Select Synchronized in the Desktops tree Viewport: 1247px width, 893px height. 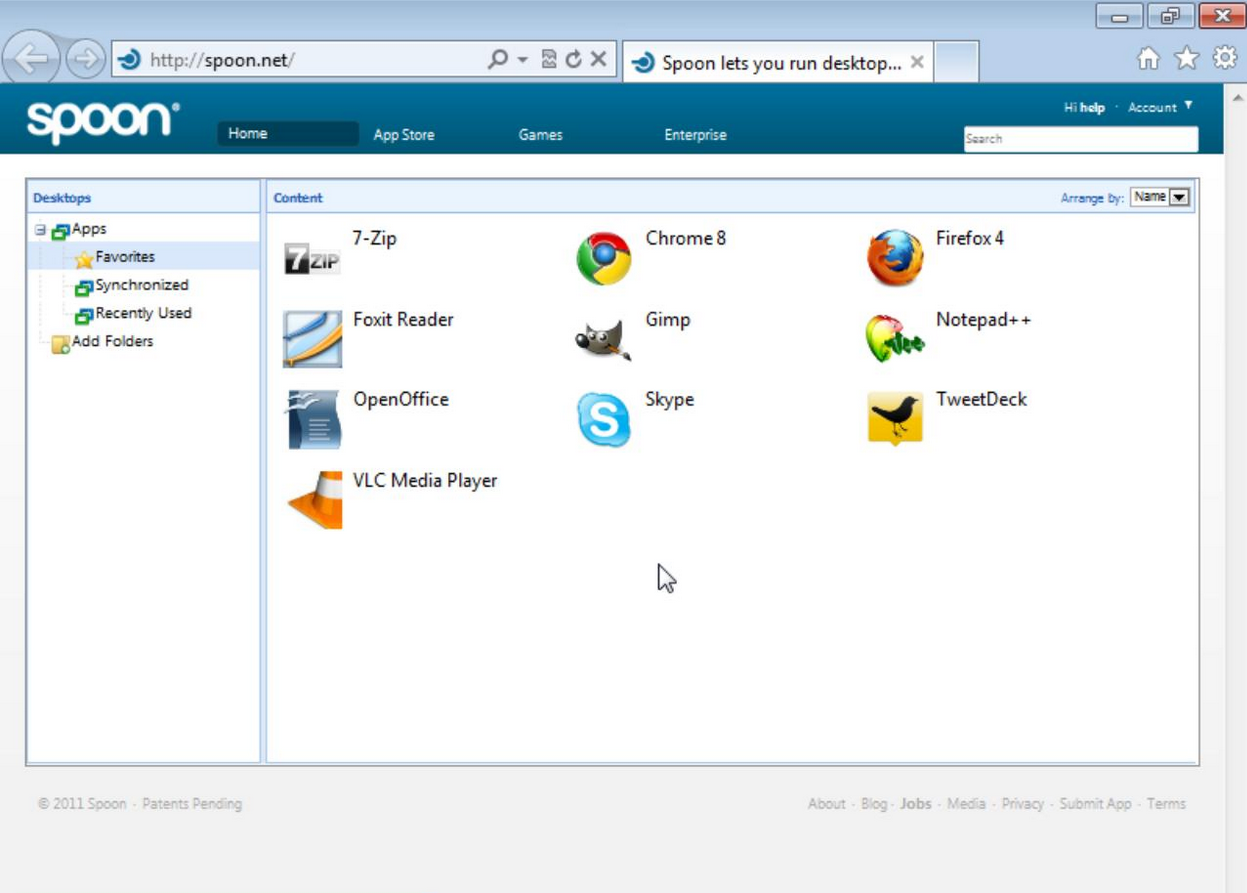pyautogui.click(x=142, y=285)
